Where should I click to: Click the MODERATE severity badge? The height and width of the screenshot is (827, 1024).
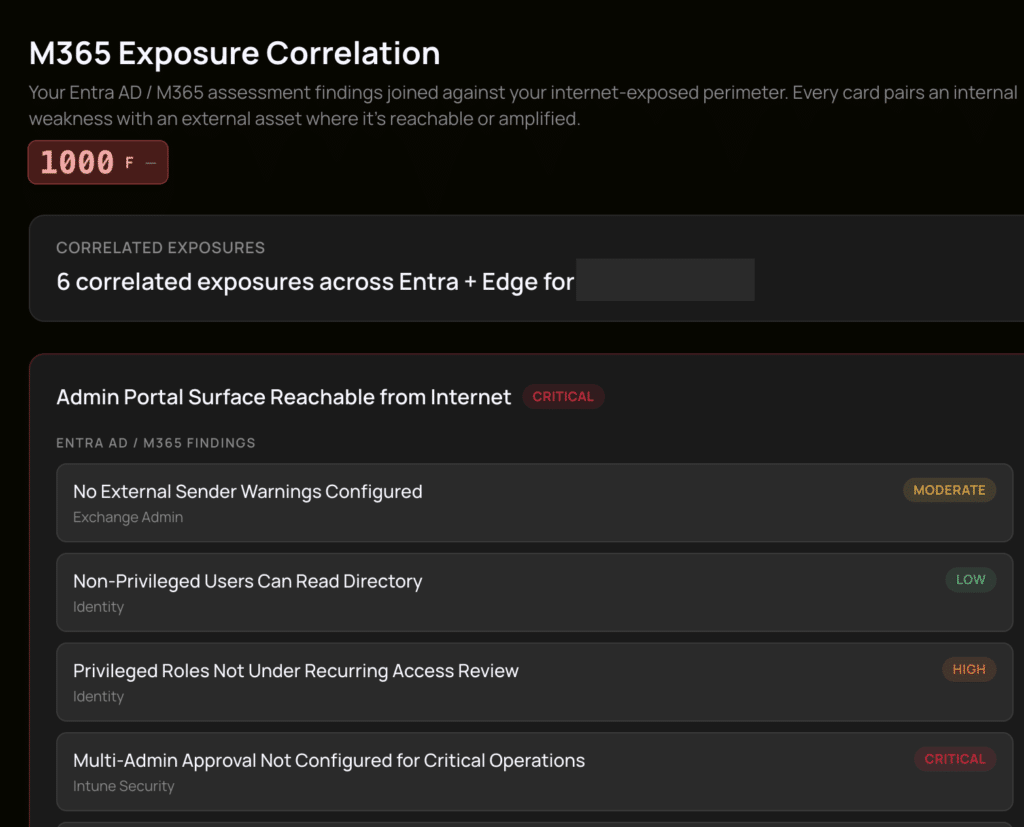point(949,490)
